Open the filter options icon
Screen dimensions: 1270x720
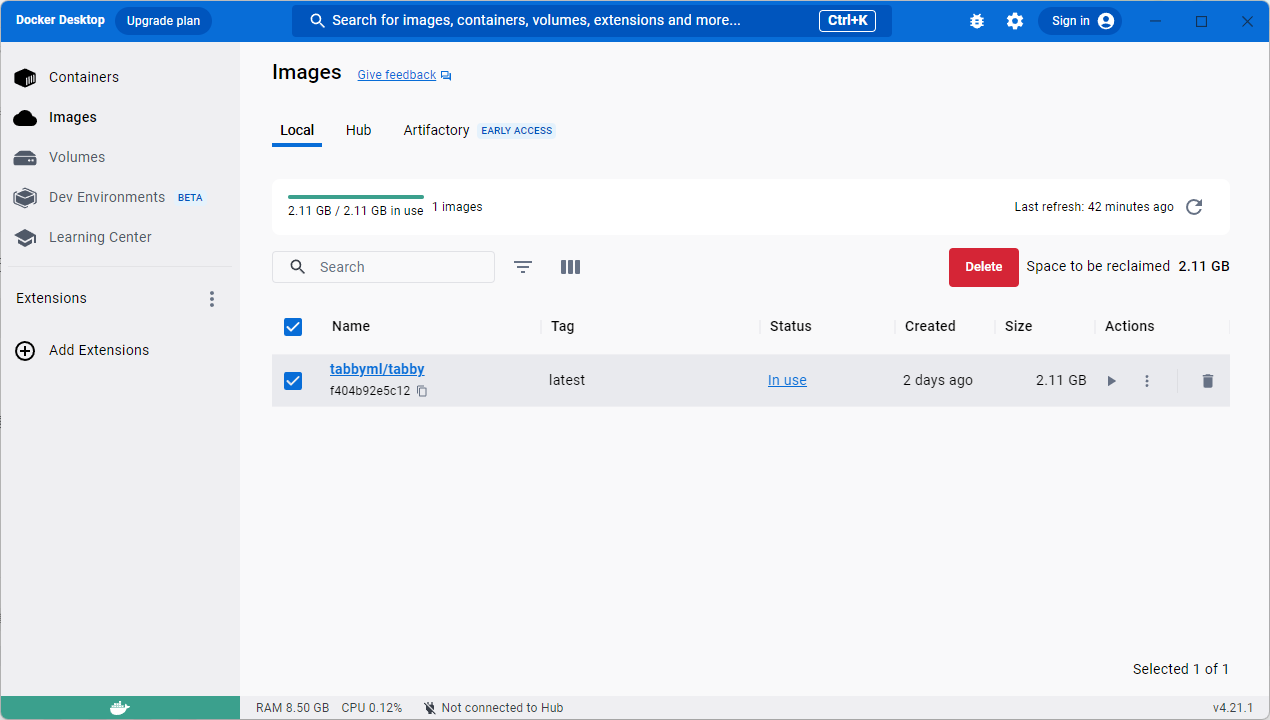523,267
